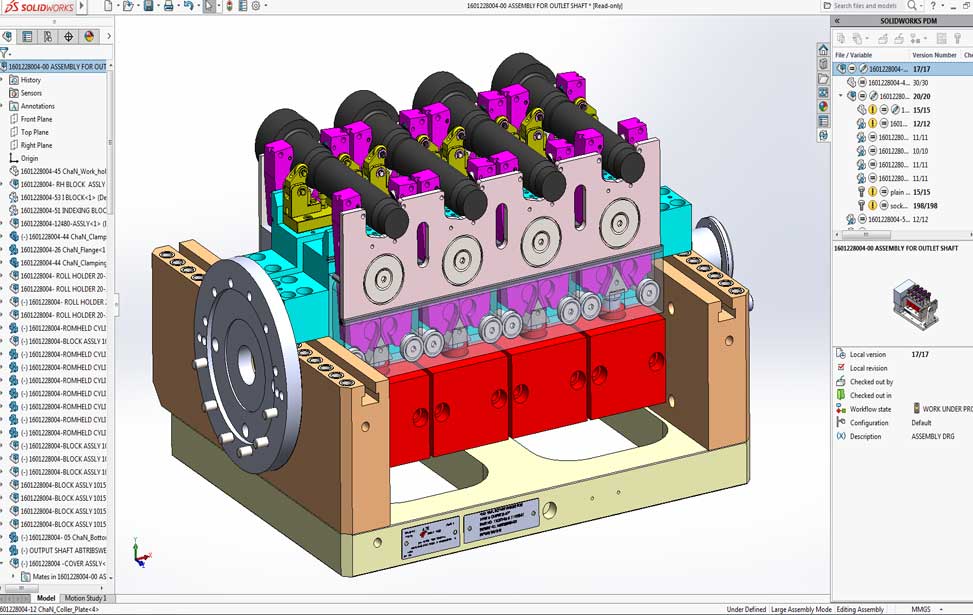Open the Appearances task pane icon
The width and height of the screenshot is (973, 615).
pos(823,107)
